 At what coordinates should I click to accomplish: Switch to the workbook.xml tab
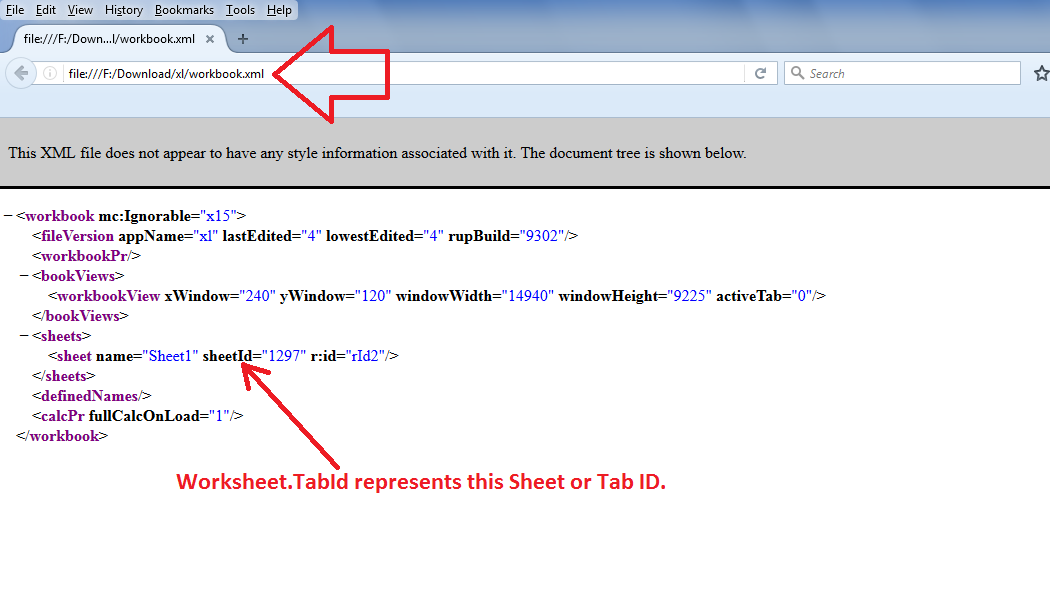pos(110,39)
